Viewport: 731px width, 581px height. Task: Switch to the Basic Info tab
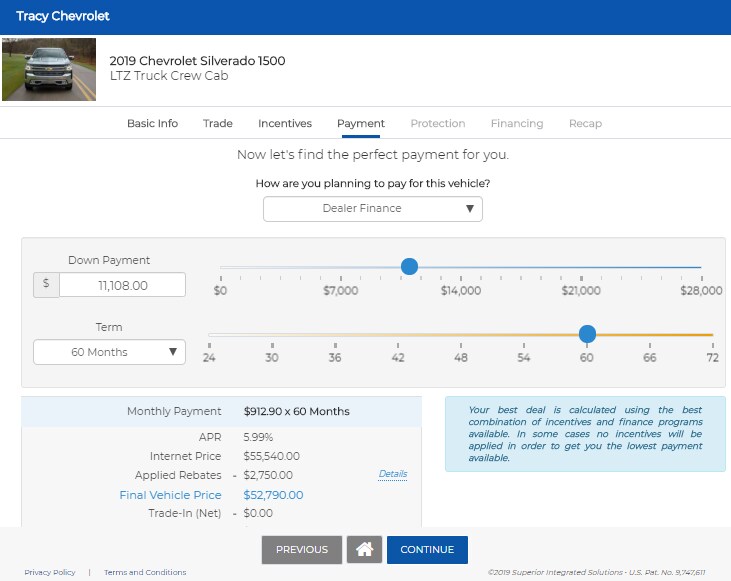coord(152,124)
